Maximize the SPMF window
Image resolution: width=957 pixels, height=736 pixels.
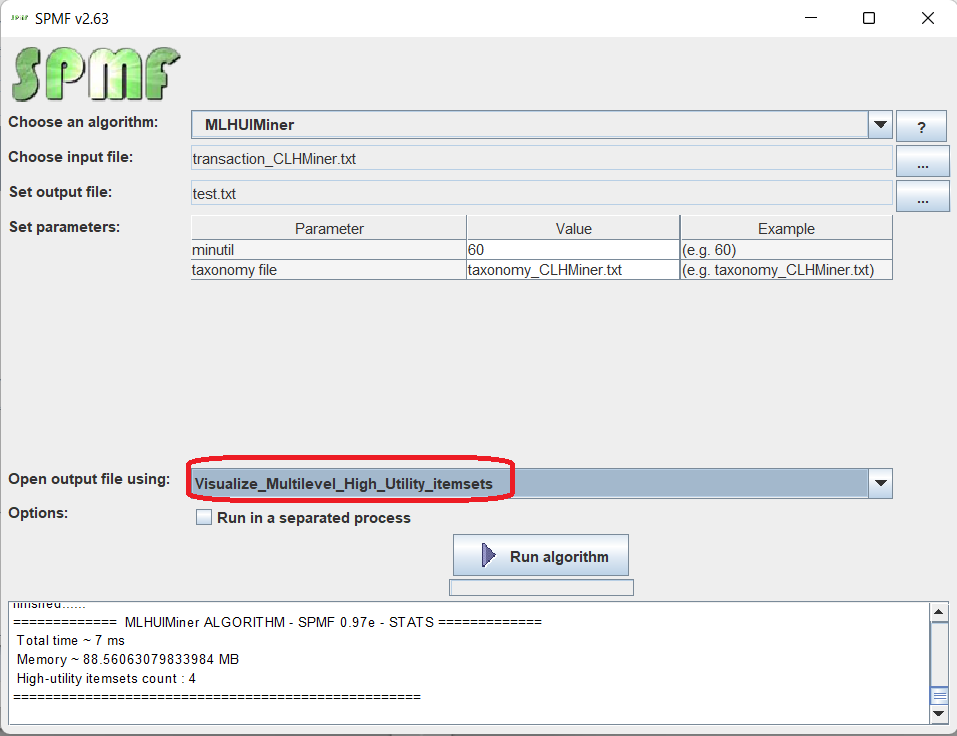point(869,18)
